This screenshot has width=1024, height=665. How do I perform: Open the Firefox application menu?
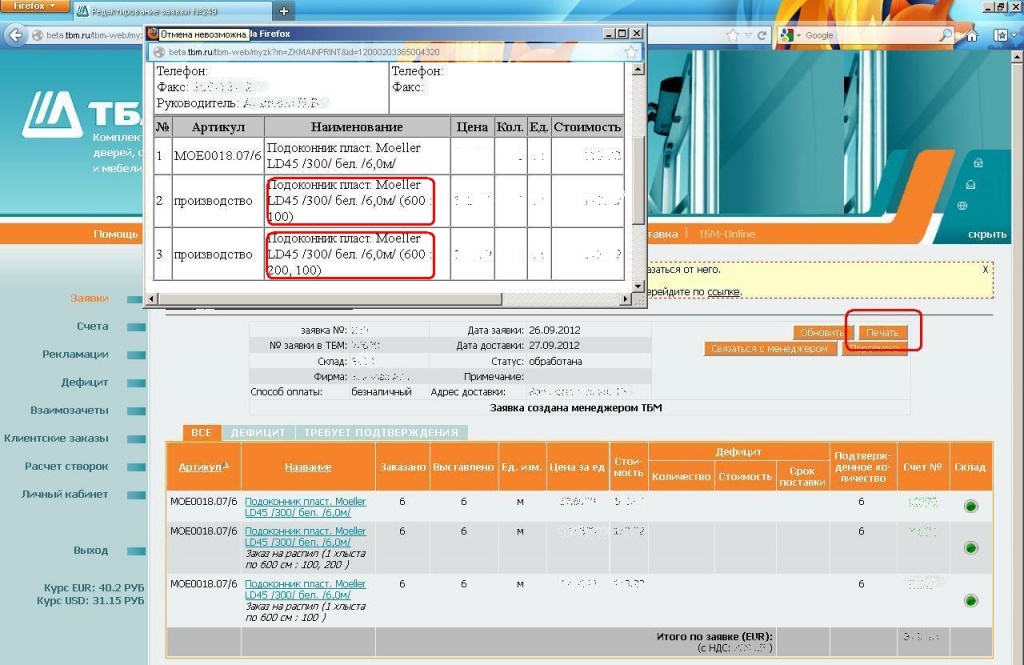(35, 6)
